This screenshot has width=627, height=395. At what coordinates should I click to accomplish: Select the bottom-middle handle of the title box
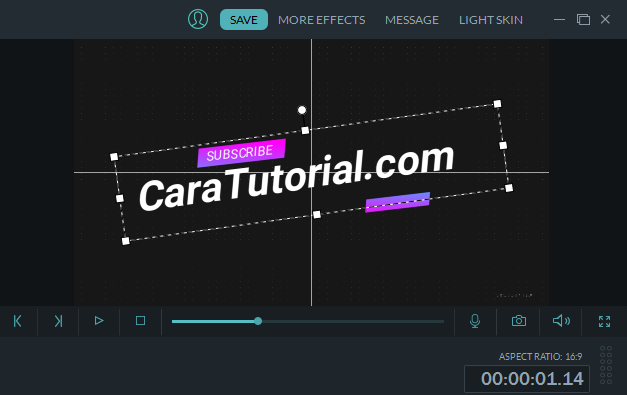tap(317, 215)
